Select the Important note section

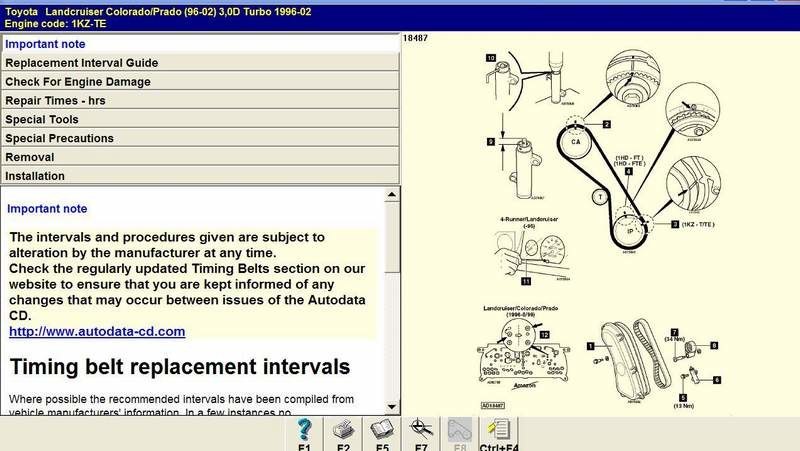click(200, 44)
